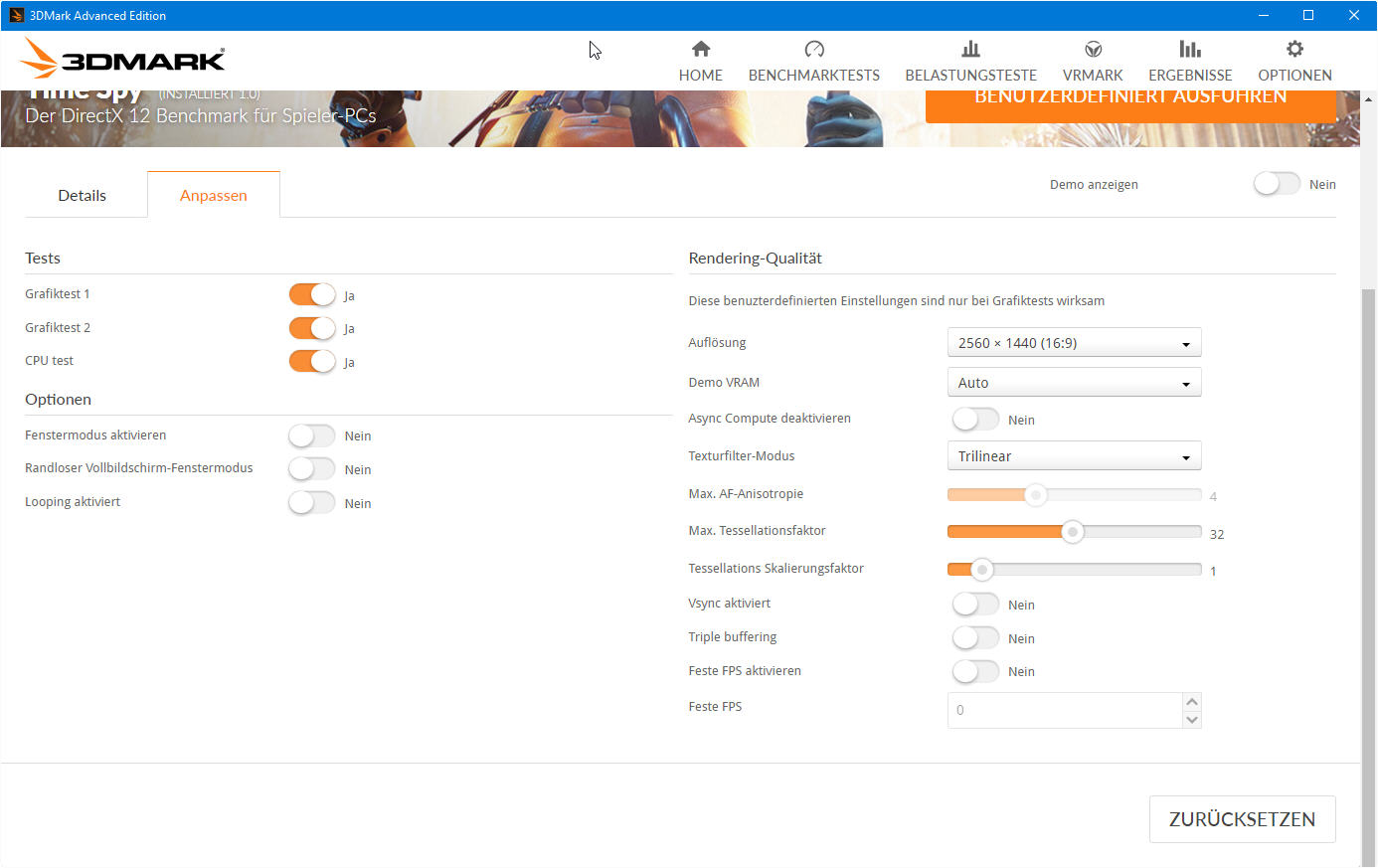This screenshot has height=868, width=1378.
Task: Enable Randloser Vollbildschirm-Fenstermodus toggle
Action: (x=312, y=468)
